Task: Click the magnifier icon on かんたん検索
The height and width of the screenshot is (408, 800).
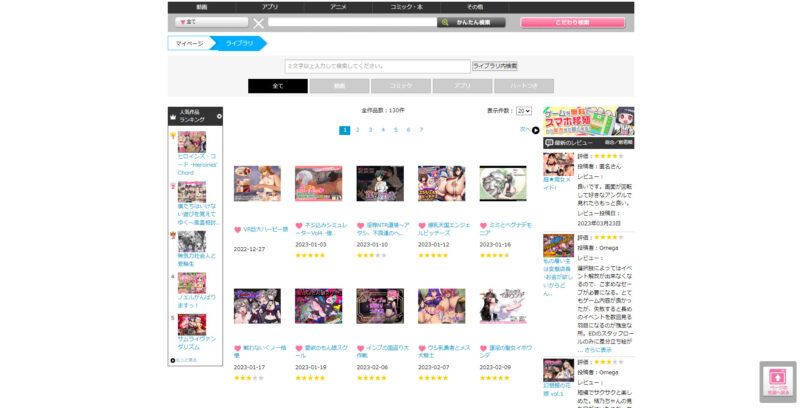Action: (445, 22)
